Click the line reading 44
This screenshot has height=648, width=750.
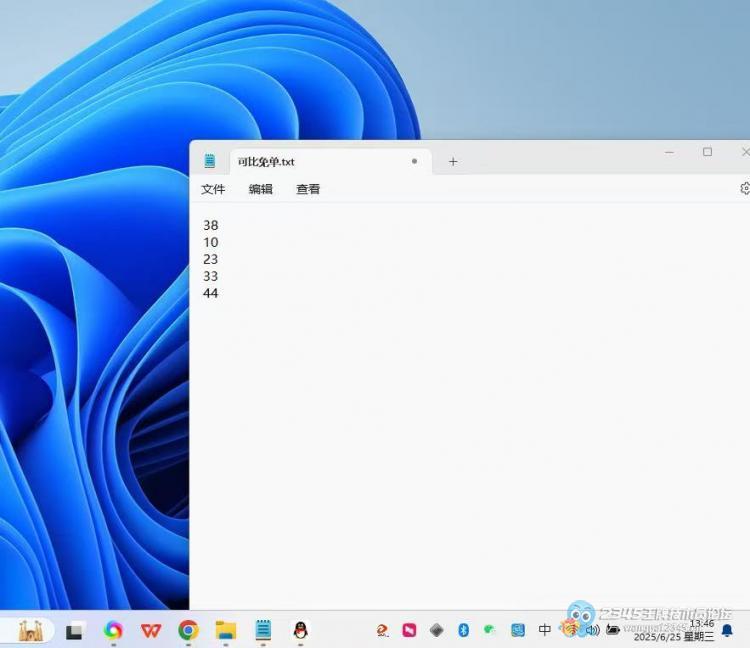(210, 293)
